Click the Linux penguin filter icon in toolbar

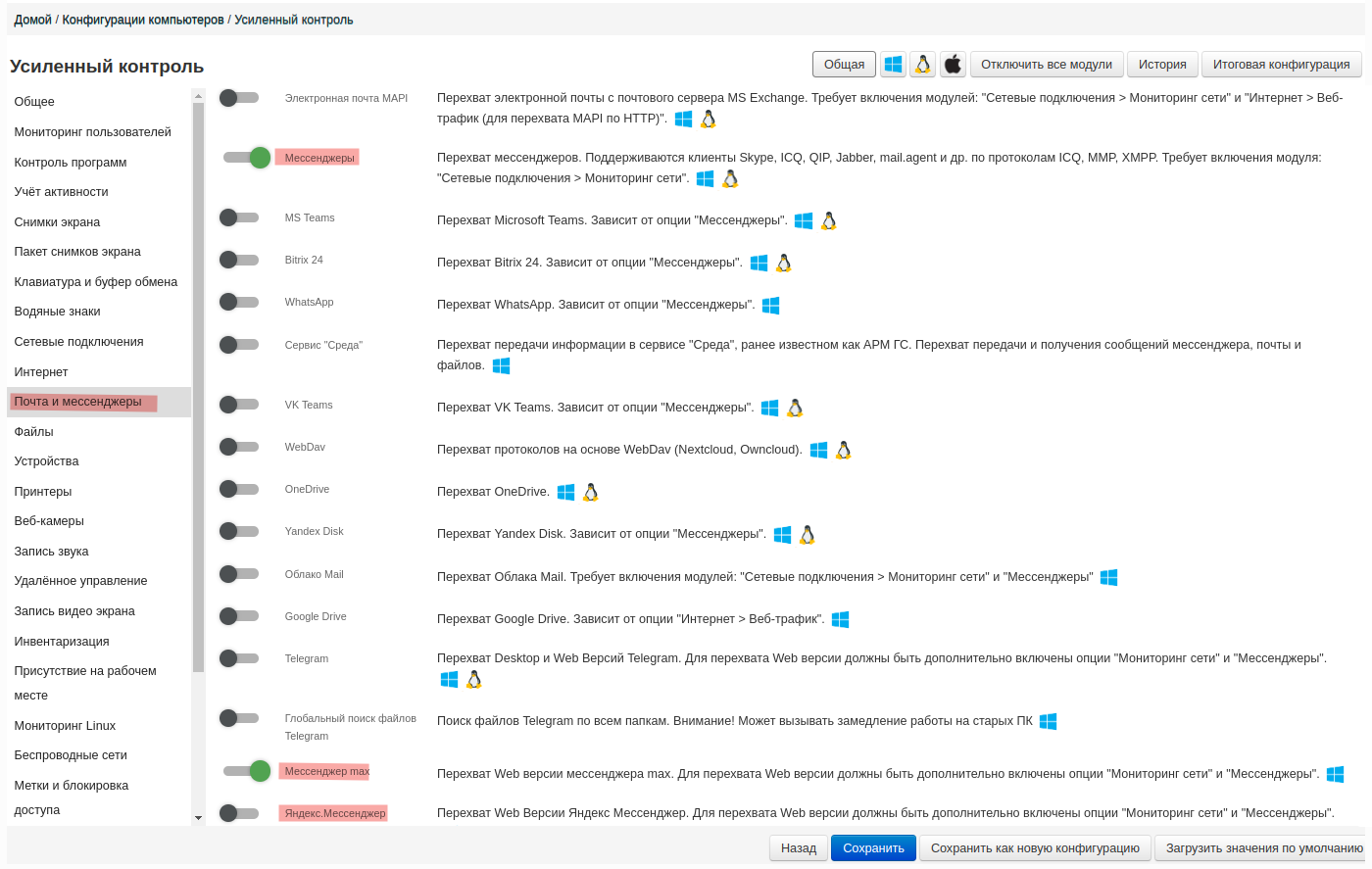pyautogui.click(x=922, y=65)
